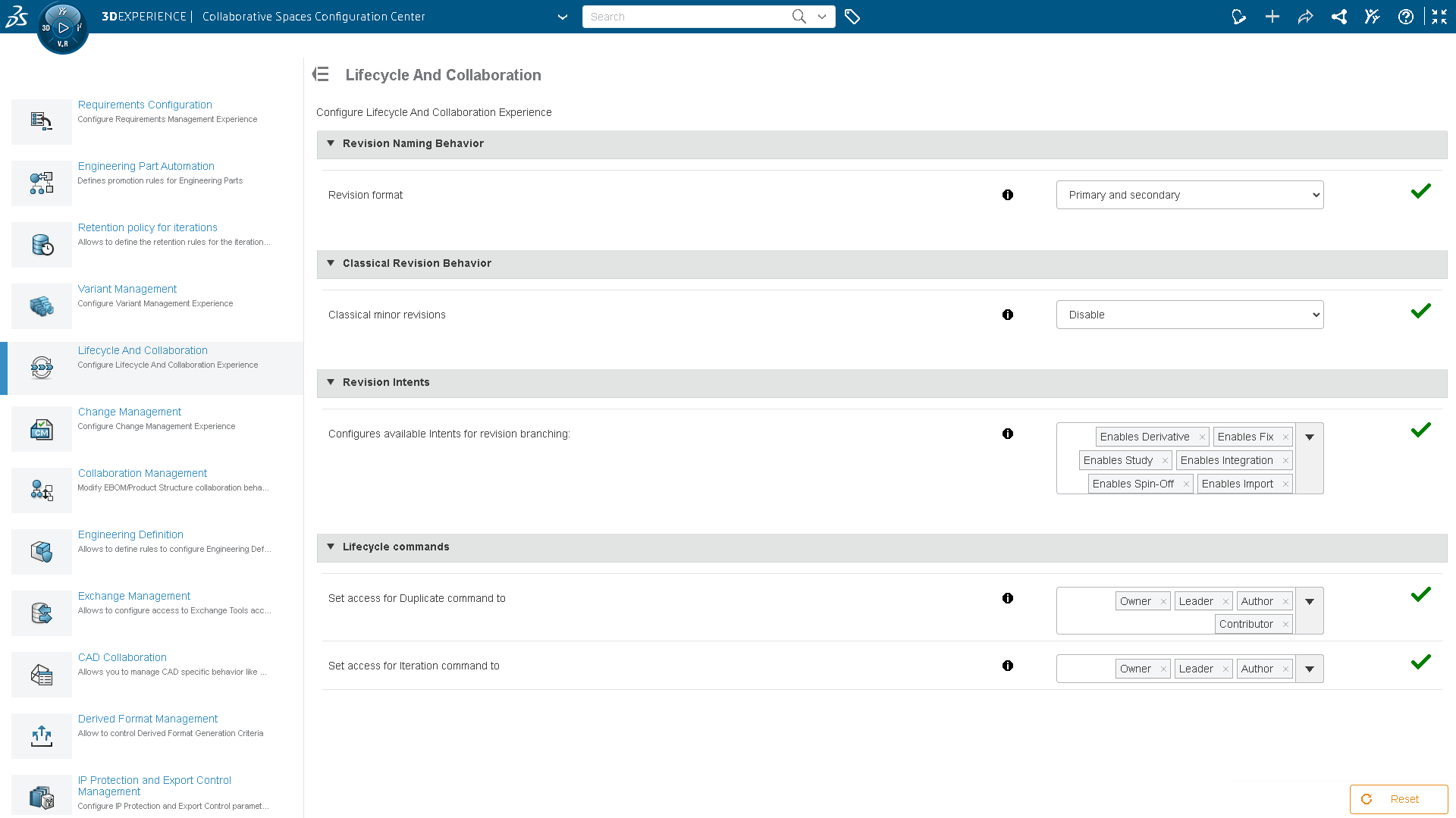
Task: Open the app title chevron menu
Action: tap(563, 17)
